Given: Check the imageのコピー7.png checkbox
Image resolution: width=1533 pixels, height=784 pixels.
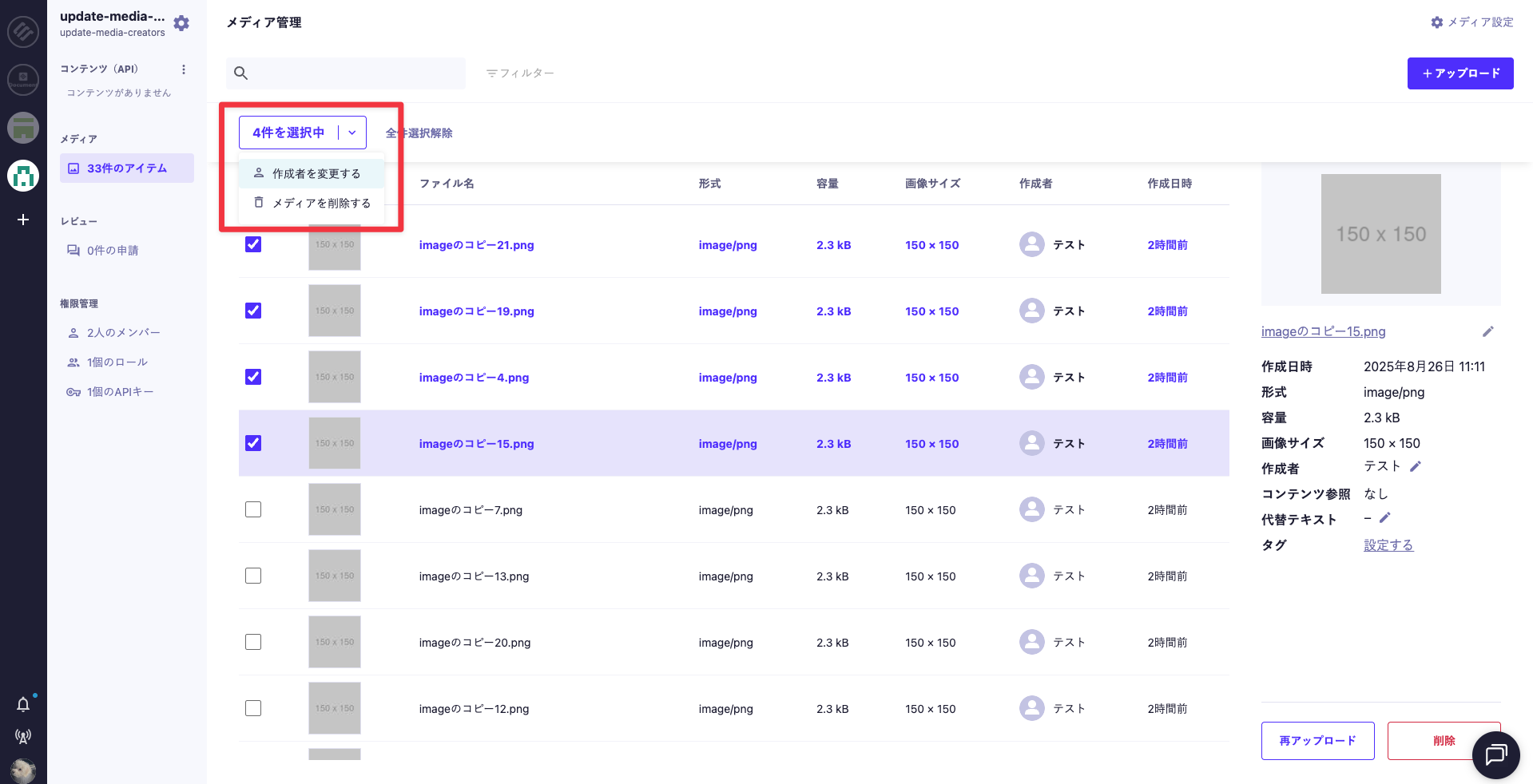Looking at the screenshot, I should coord(253,509).
